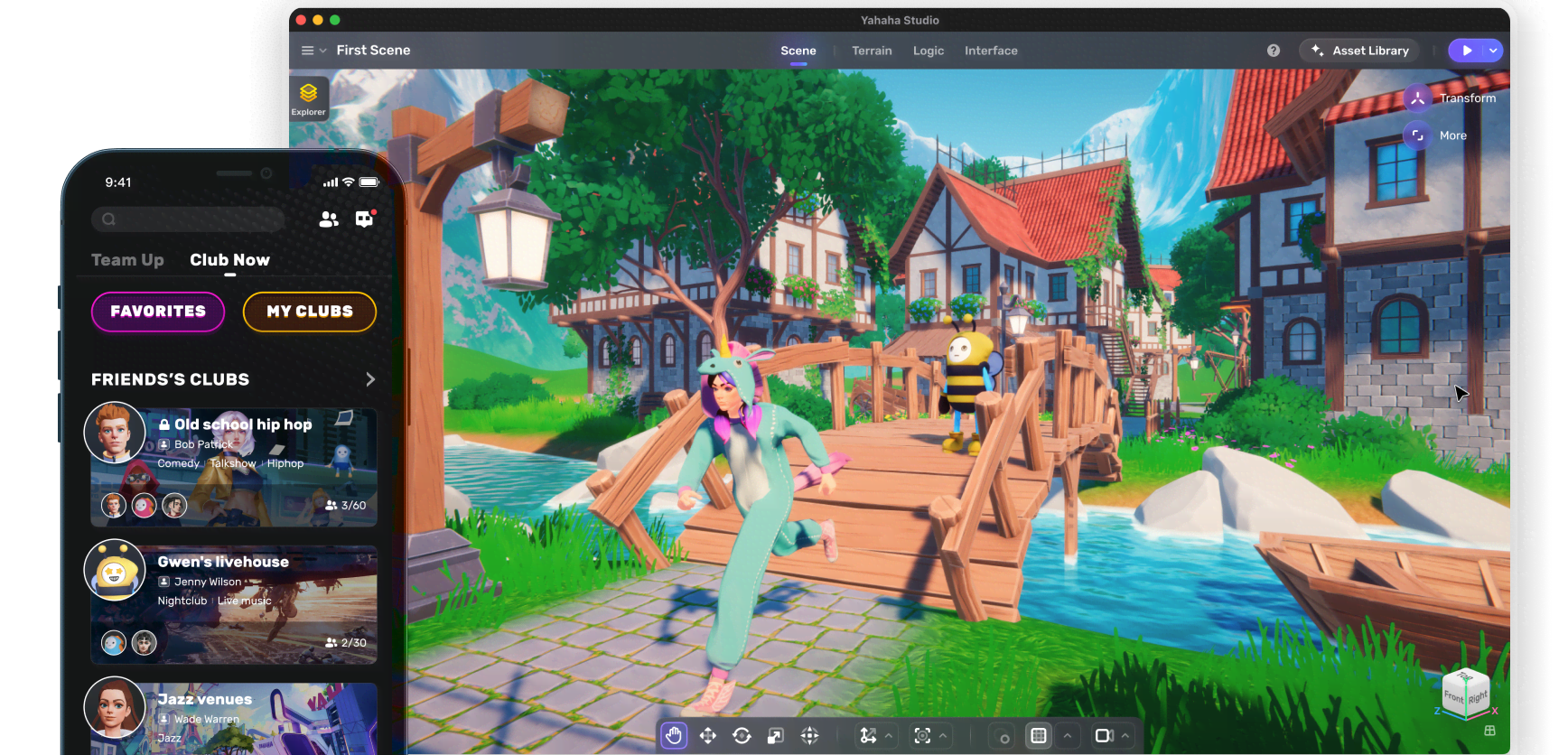Click the Bob Patrick host name
The image size is (1568, 755).
tap(203, 444)
